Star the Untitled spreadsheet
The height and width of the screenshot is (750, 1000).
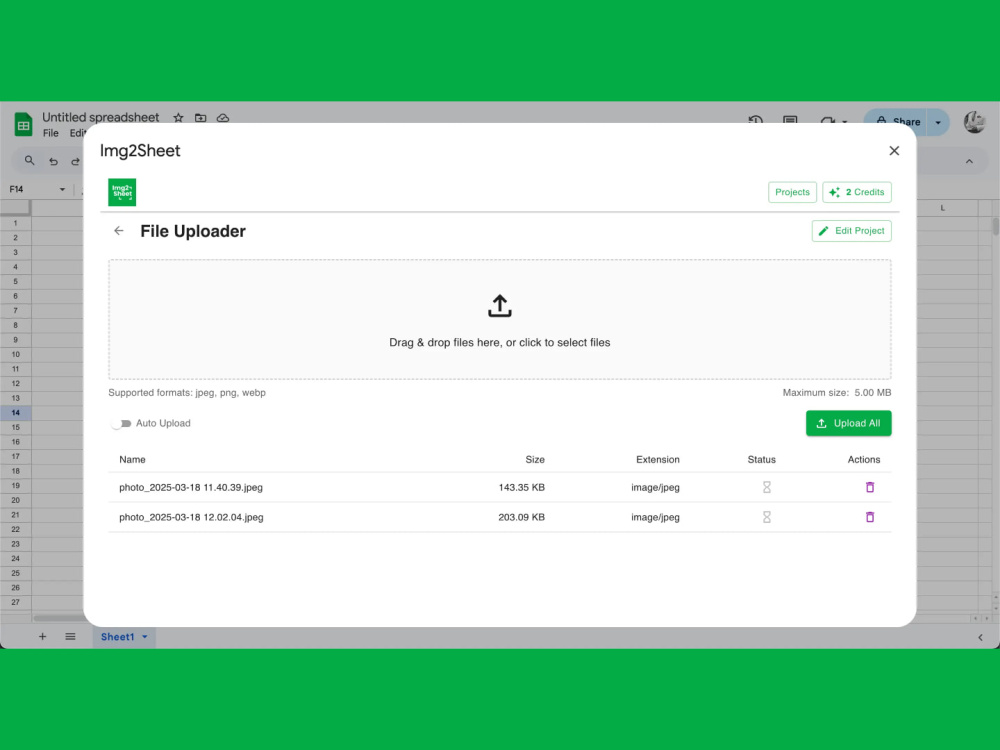point(179,118)
